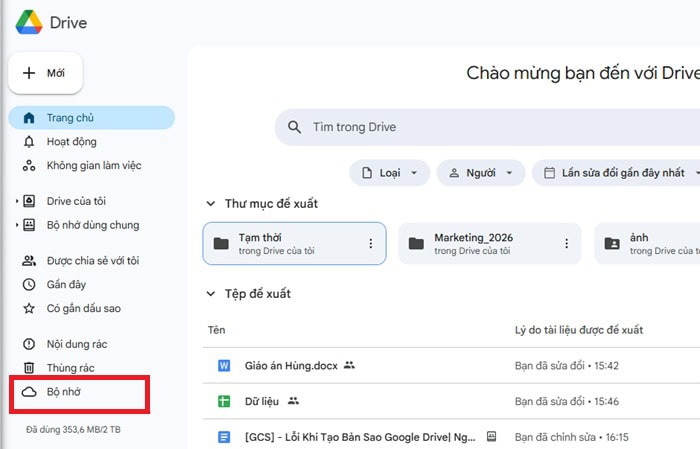Open the Giáo án Hùng.docx file
This screenshot has height=449, width=700.
click(x=289, y=366)
